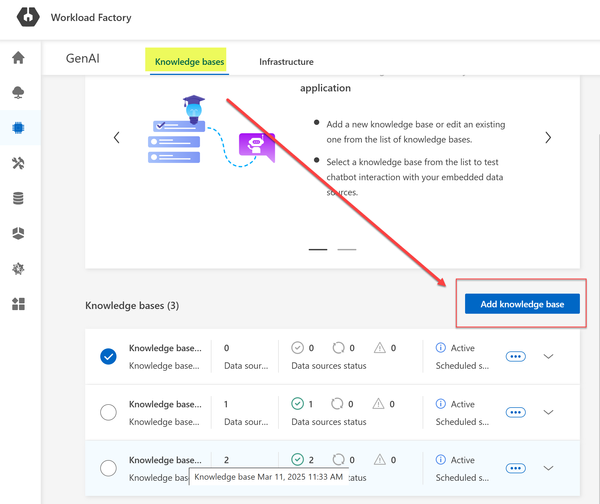Viewport: 600px width, 504px height.
Task: Open the cube blocks sidebar icon
Action: 18,233
